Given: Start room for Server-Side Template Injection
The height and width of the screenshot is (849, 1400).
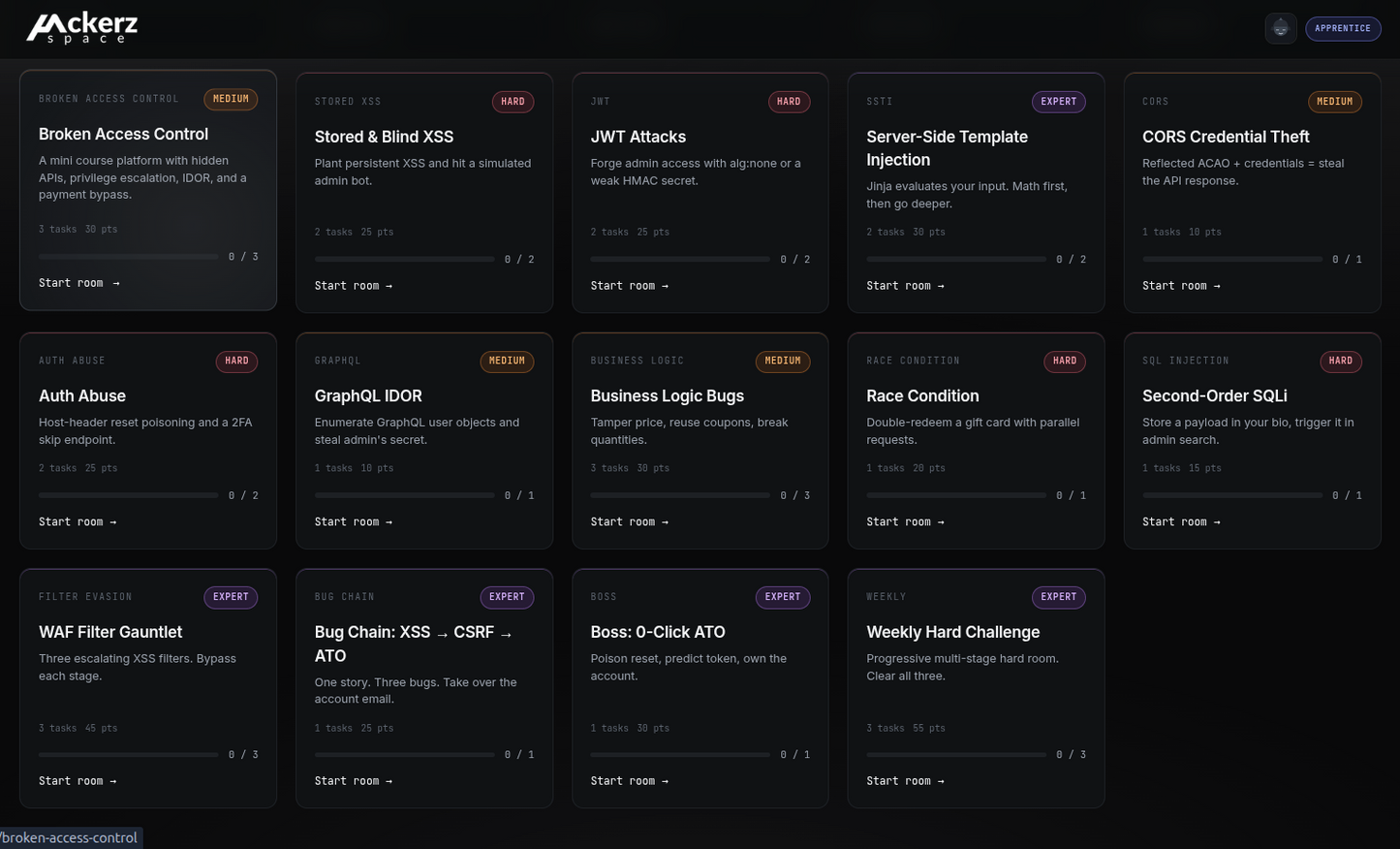Looking at the screenshot, I should coord(905,286).
